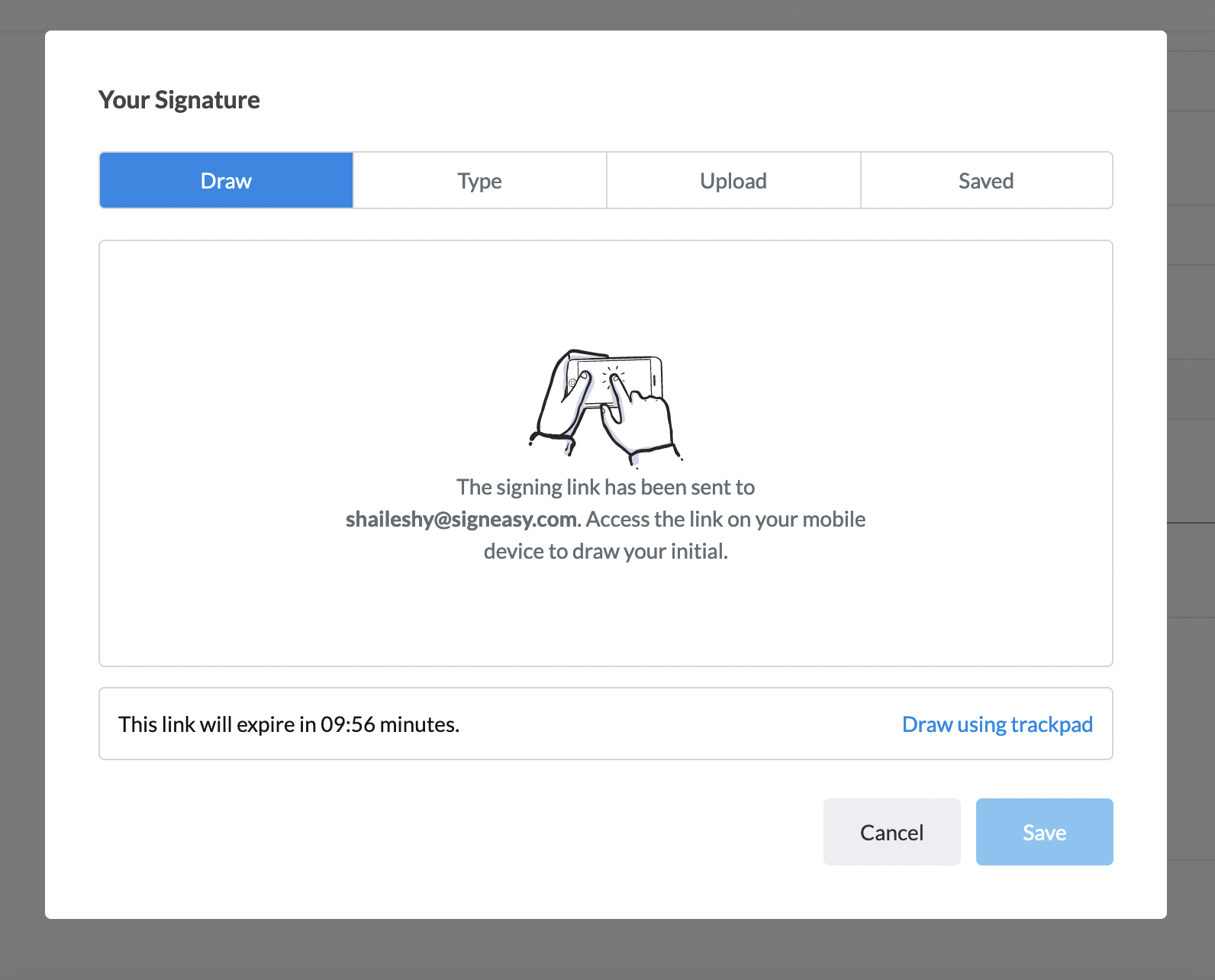Click empty space in the expiry bar
The height and width of the screenshot is (980, 1215).
[679, 724]
